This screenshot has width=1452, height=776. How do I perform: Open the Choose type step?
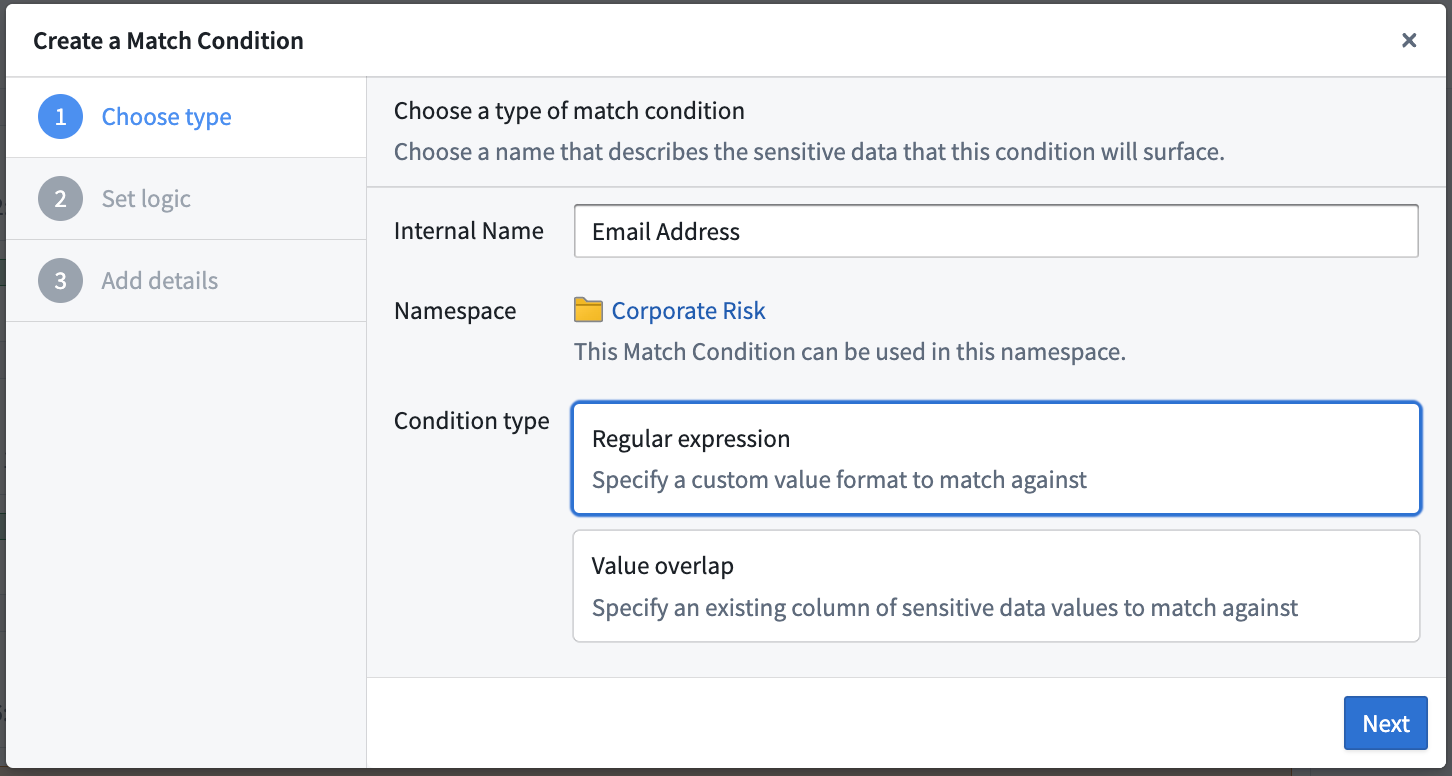pos(186,117)
